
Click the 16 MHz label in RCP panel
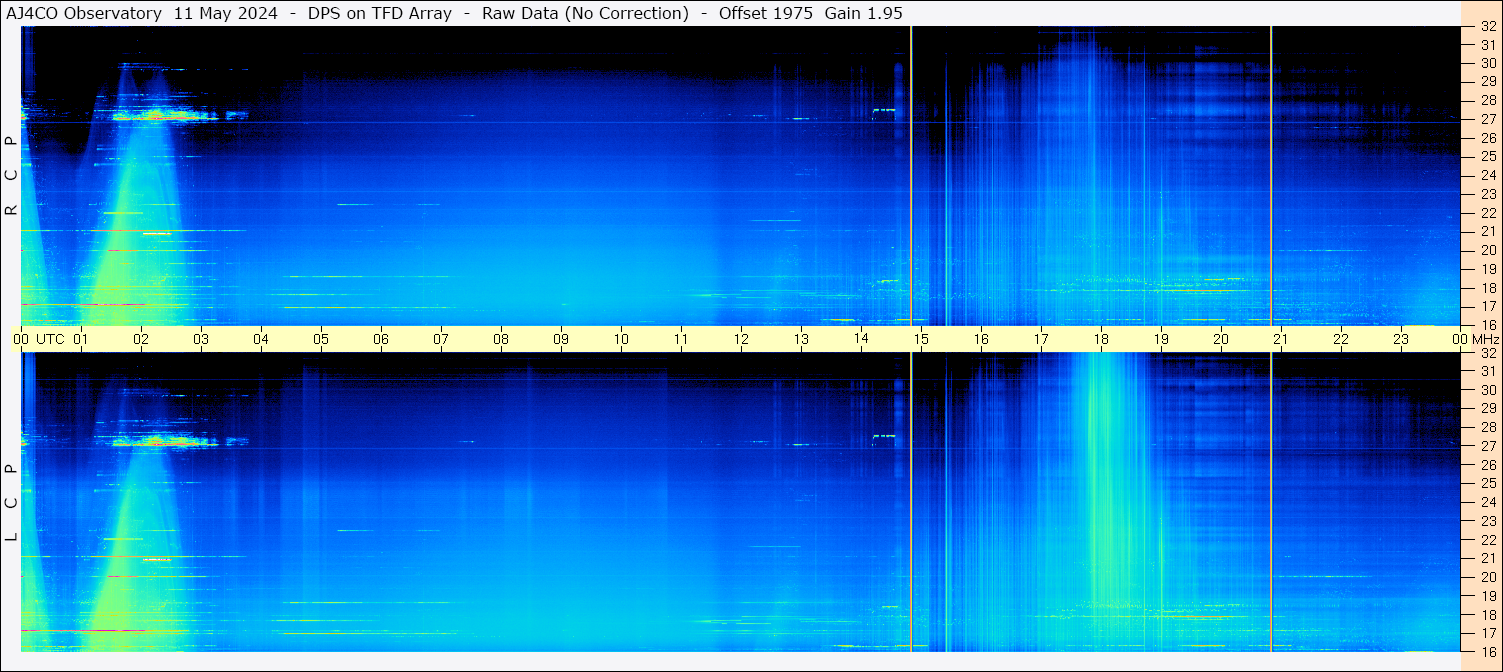tap(1487, 324)
